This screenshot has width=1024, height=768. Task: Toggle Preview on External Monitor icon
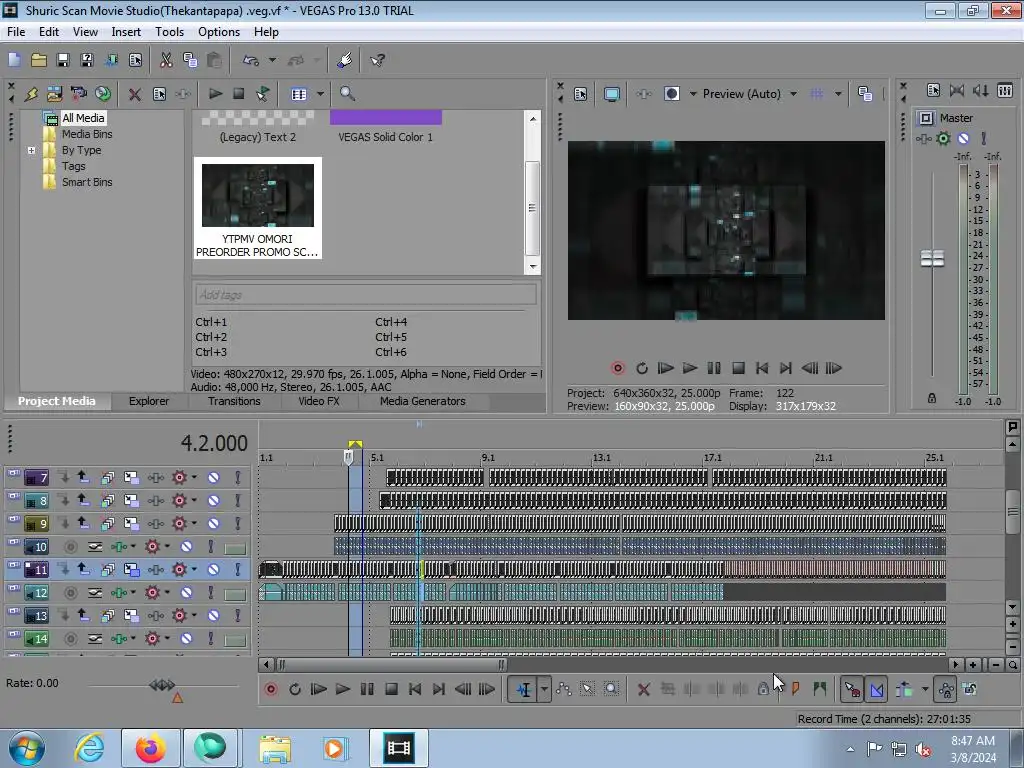point(612,94)
